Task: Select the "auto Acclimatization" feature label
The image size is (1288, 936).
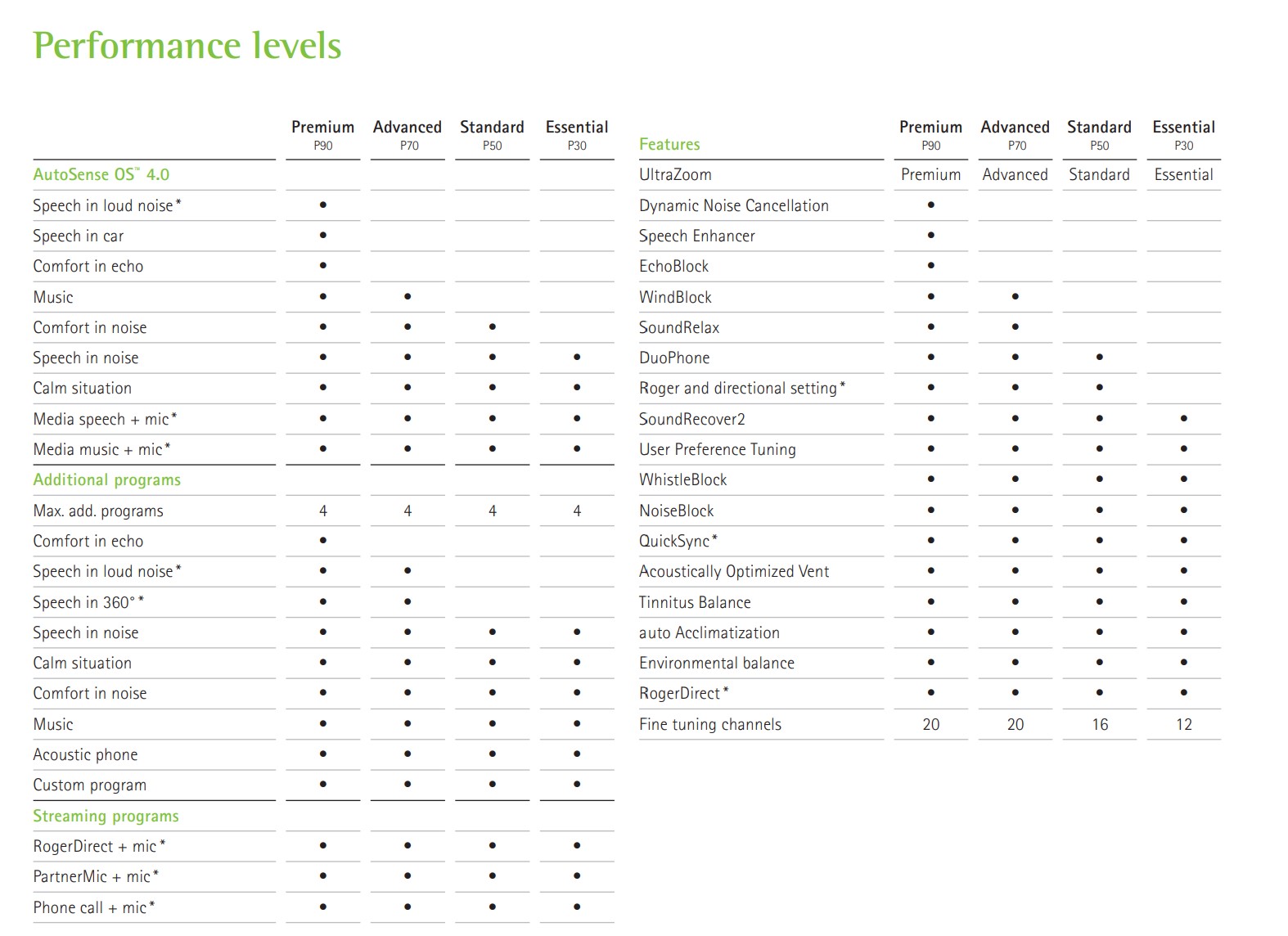Action: (x=709, y=632)
